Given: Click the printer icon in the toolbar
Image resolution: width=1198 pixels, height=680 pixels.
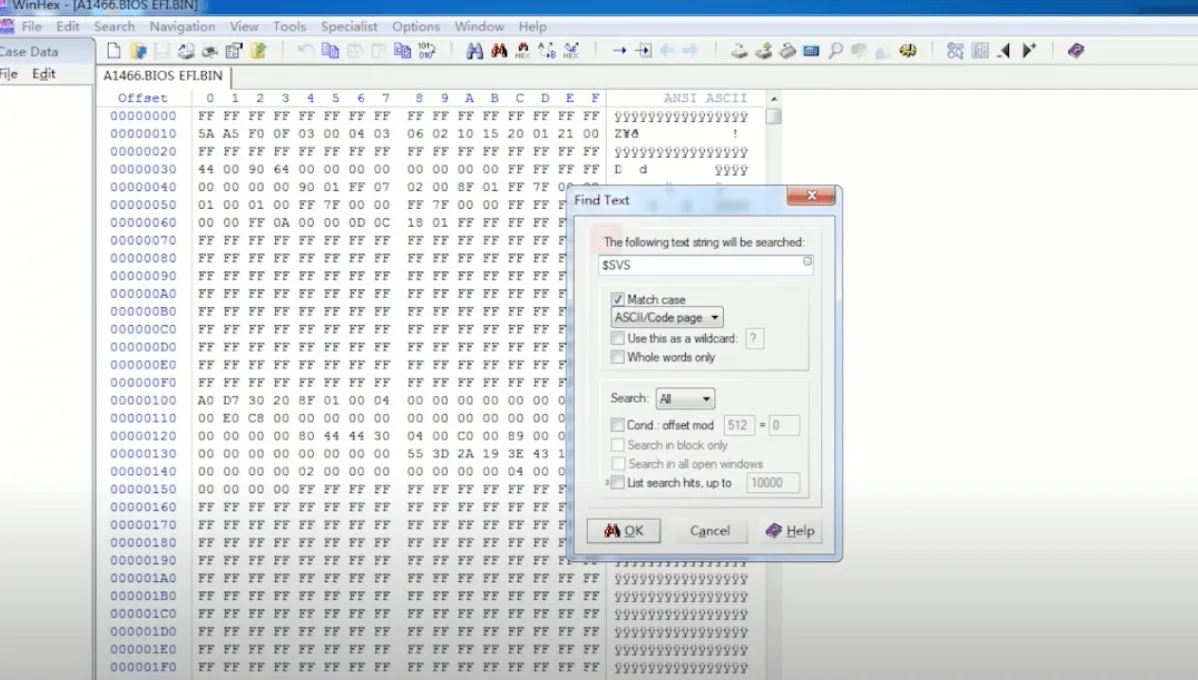Looking at the screenshot, I should (209, 50).
